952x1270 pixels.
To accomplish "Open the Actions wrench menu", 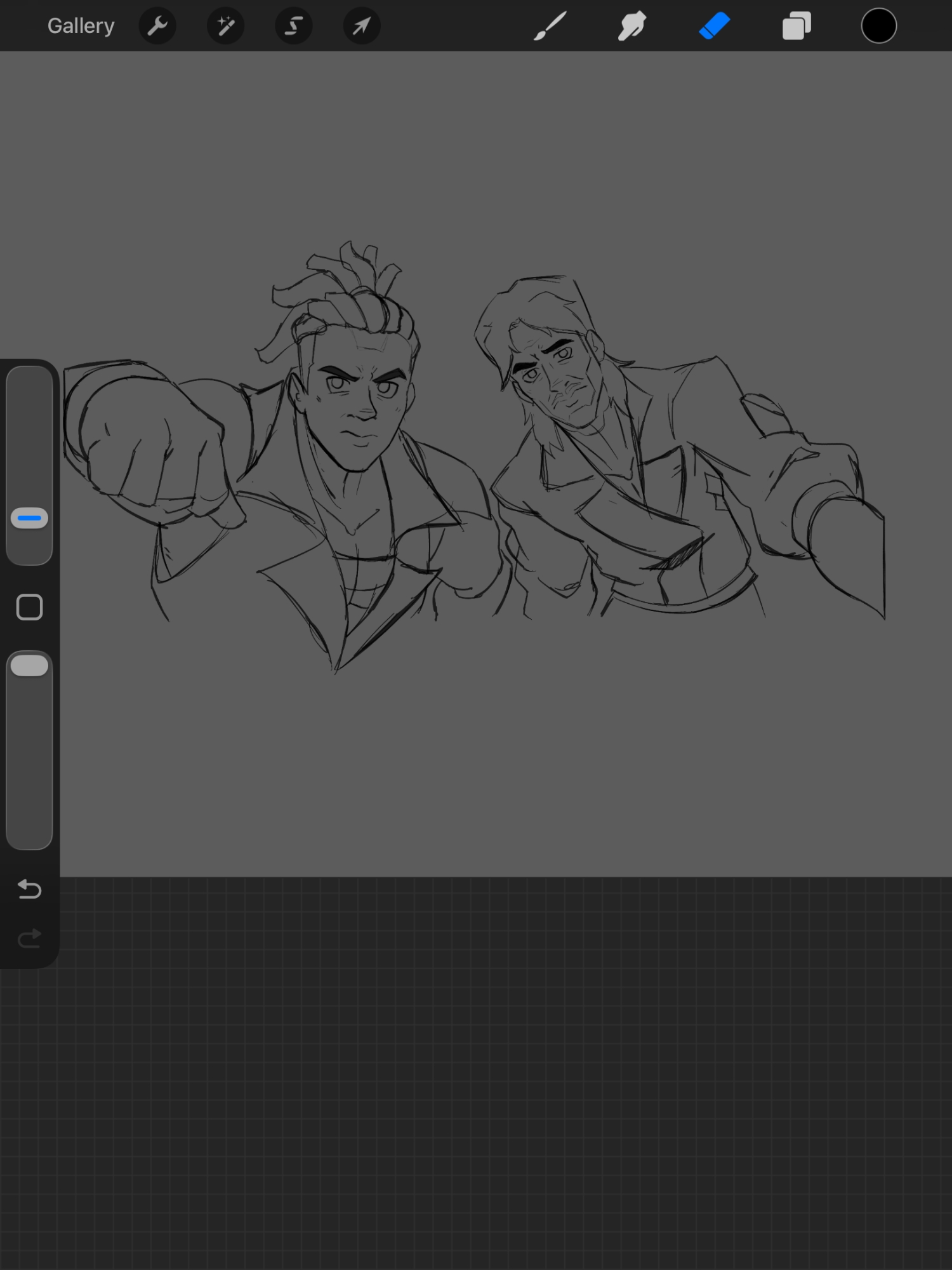I will click(x=157, y=26).
